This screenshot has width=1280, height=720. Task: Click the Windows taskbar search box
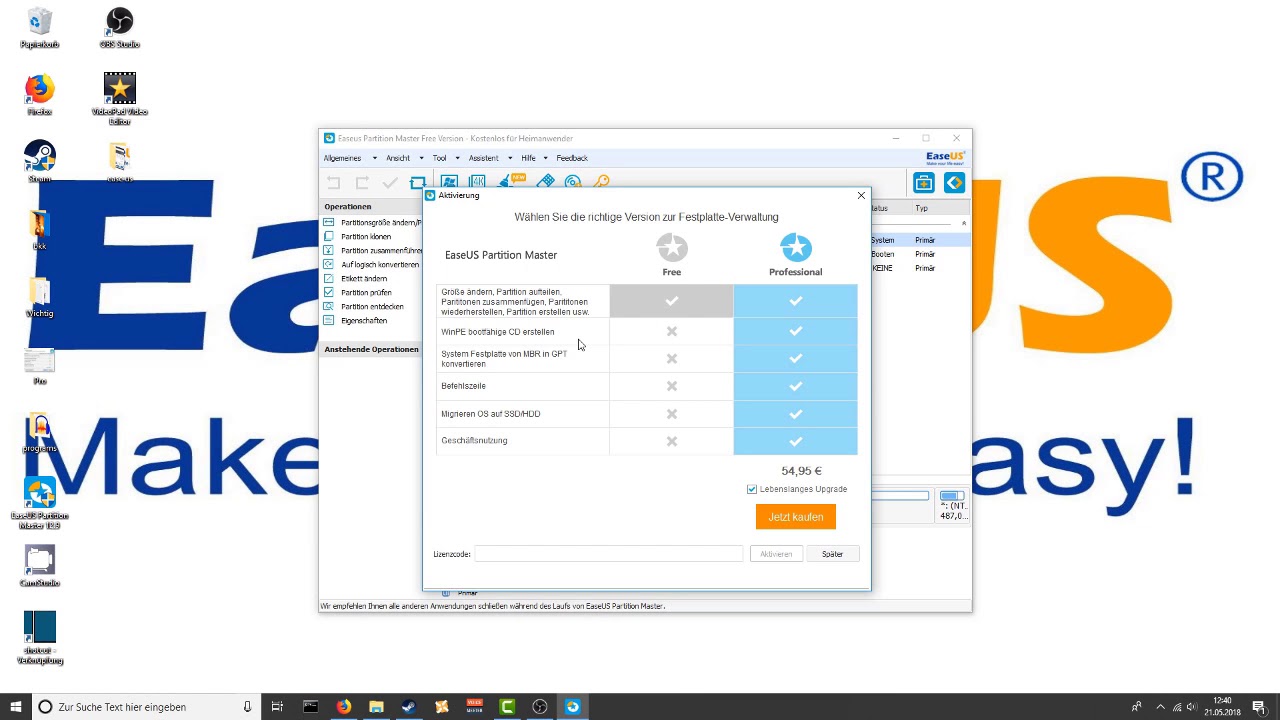145,707
